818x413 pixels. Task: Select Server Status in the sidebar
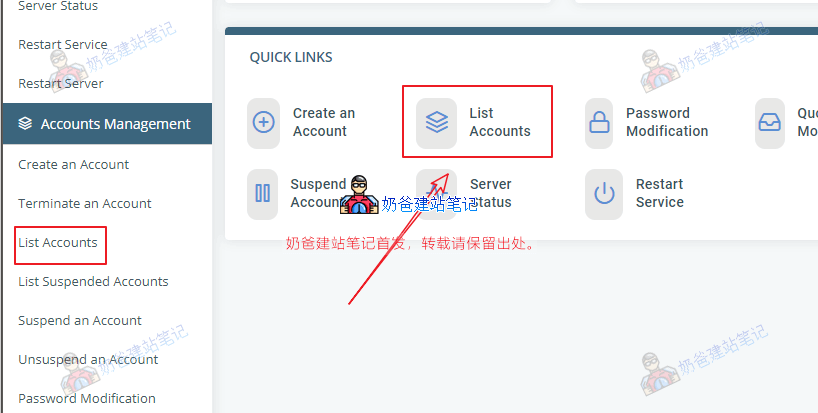[58, 6]
